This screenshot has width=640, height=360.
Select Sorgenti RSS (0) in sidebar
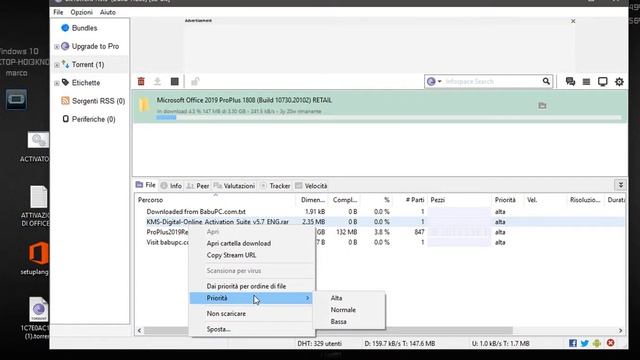(98, 101)
